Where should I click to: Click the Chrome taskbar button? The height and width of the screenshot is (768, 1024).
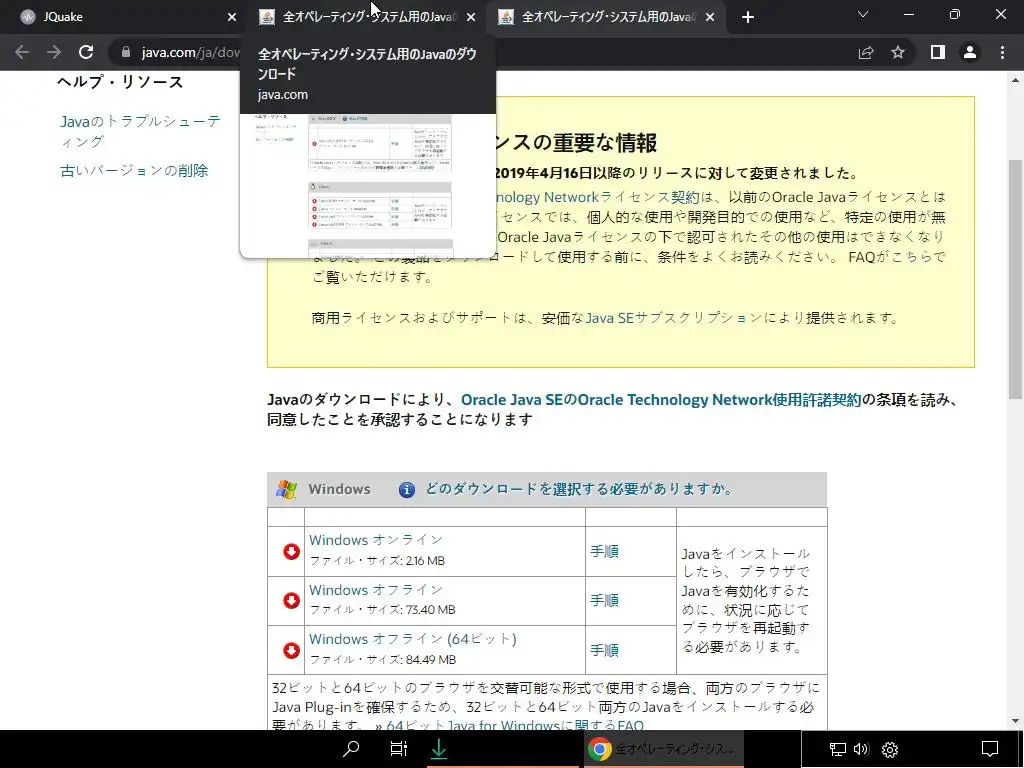coord(662,749)
